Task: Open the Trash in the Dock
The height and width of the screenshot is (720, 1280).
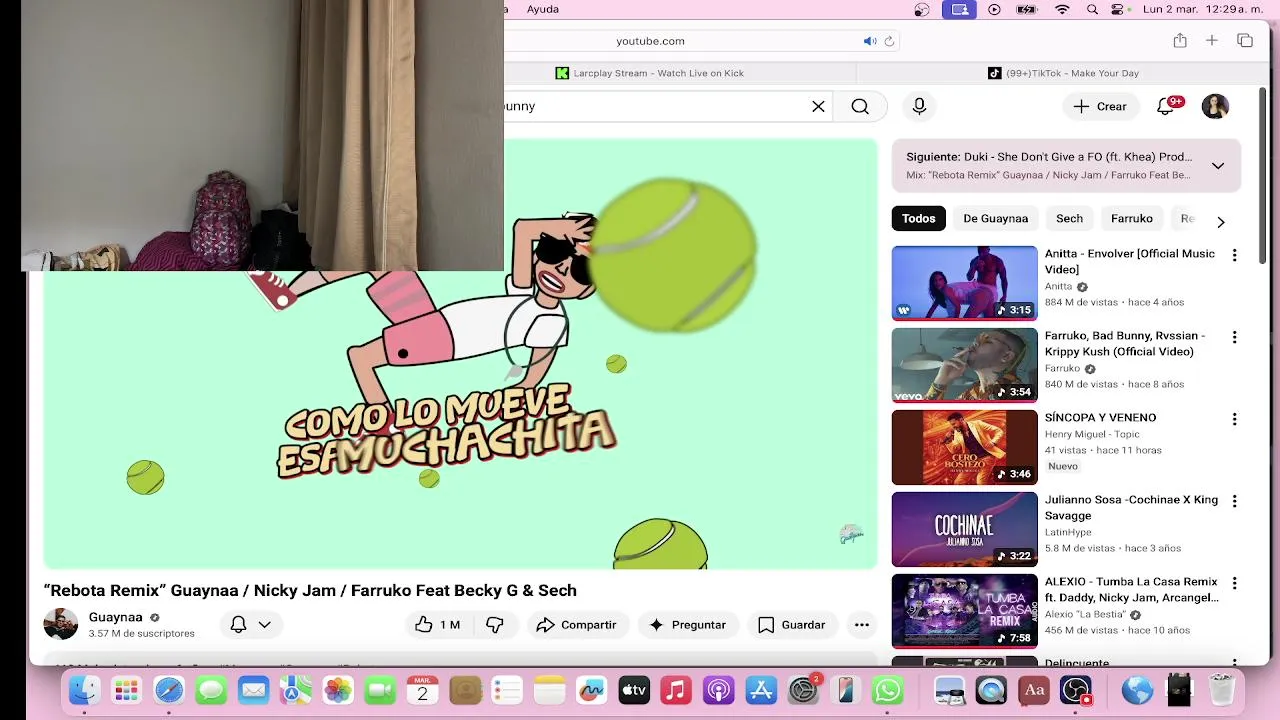Action: (x=1222, y=690)
